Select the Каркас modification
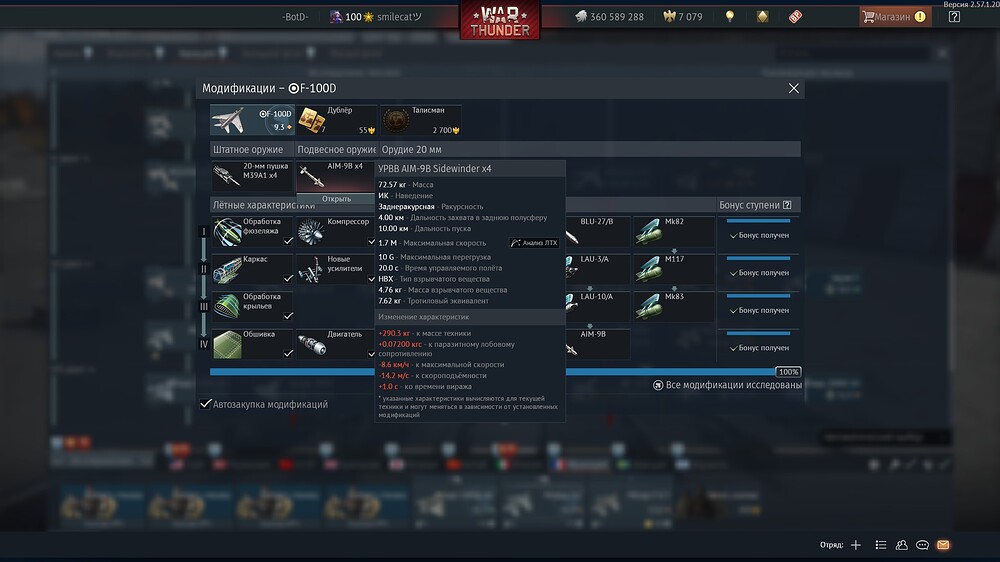The width and height of the screenshot is (1000, 562). [252, 269]
